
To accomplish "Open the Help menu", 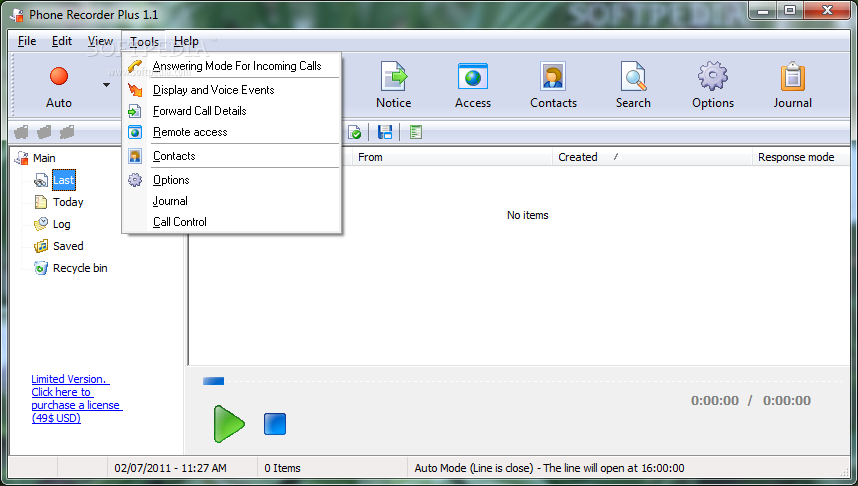I will click(x=186, y=41).
